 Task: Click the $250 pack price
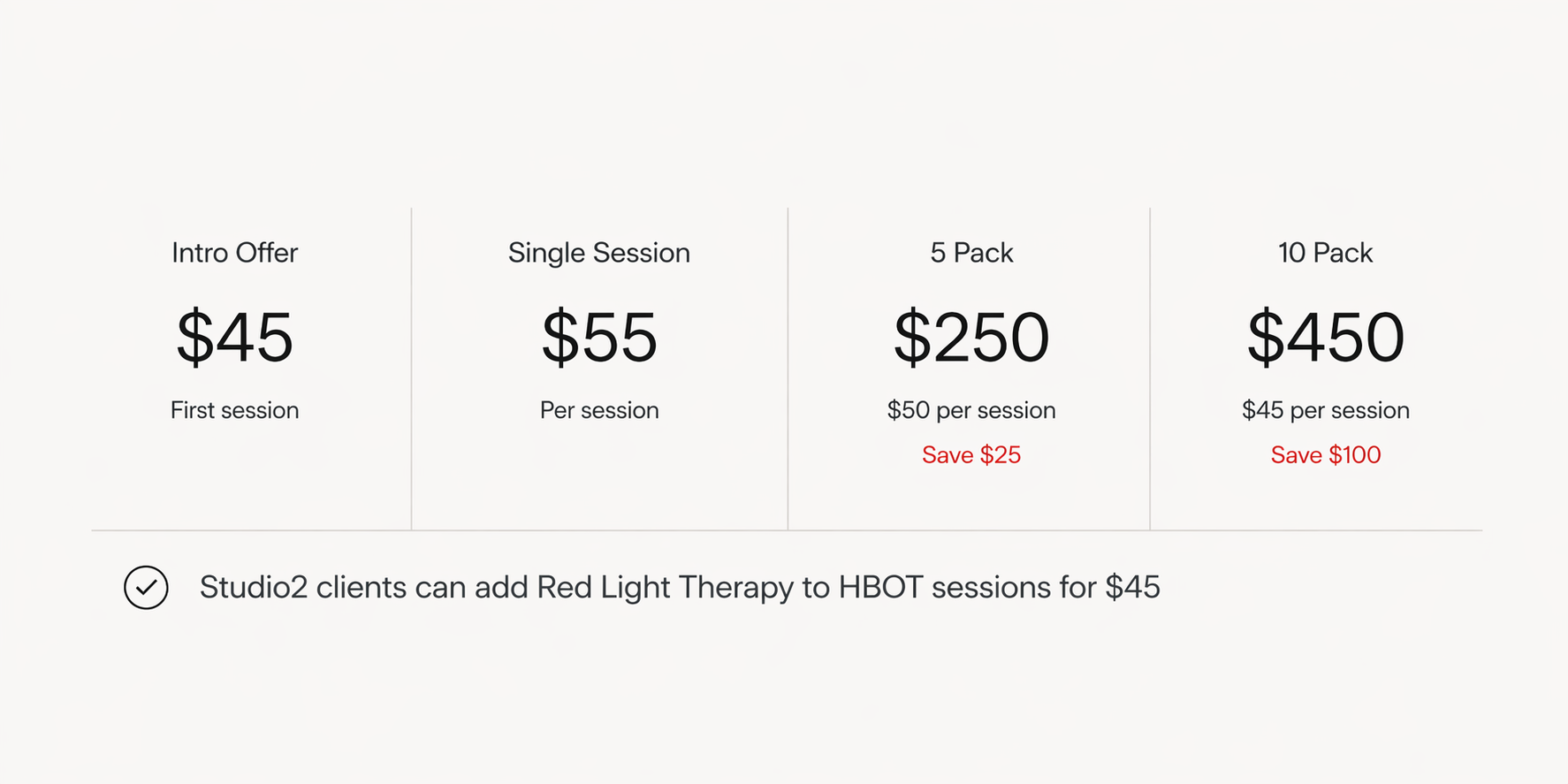click(x=970, y=337)
